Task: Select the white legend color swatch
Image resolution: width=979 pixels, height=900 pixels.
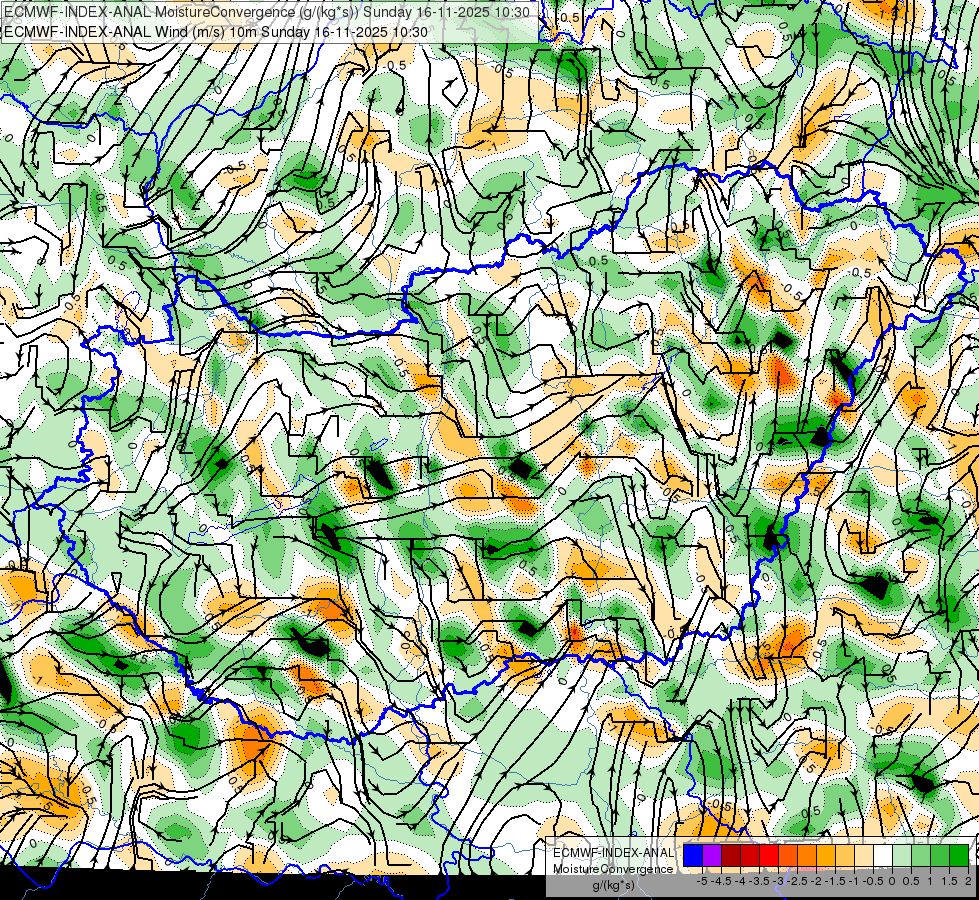Action: [883, 855]
